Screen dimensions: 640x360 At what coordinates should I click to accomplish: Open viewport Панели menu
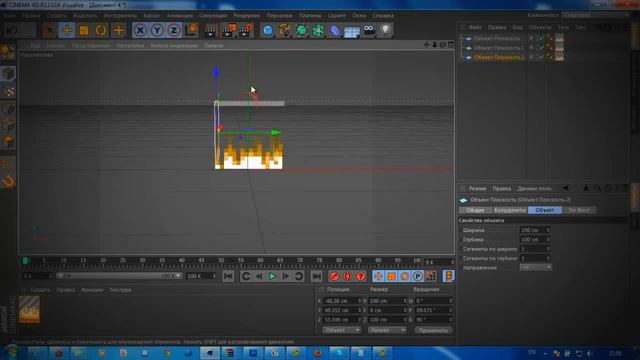213,46
